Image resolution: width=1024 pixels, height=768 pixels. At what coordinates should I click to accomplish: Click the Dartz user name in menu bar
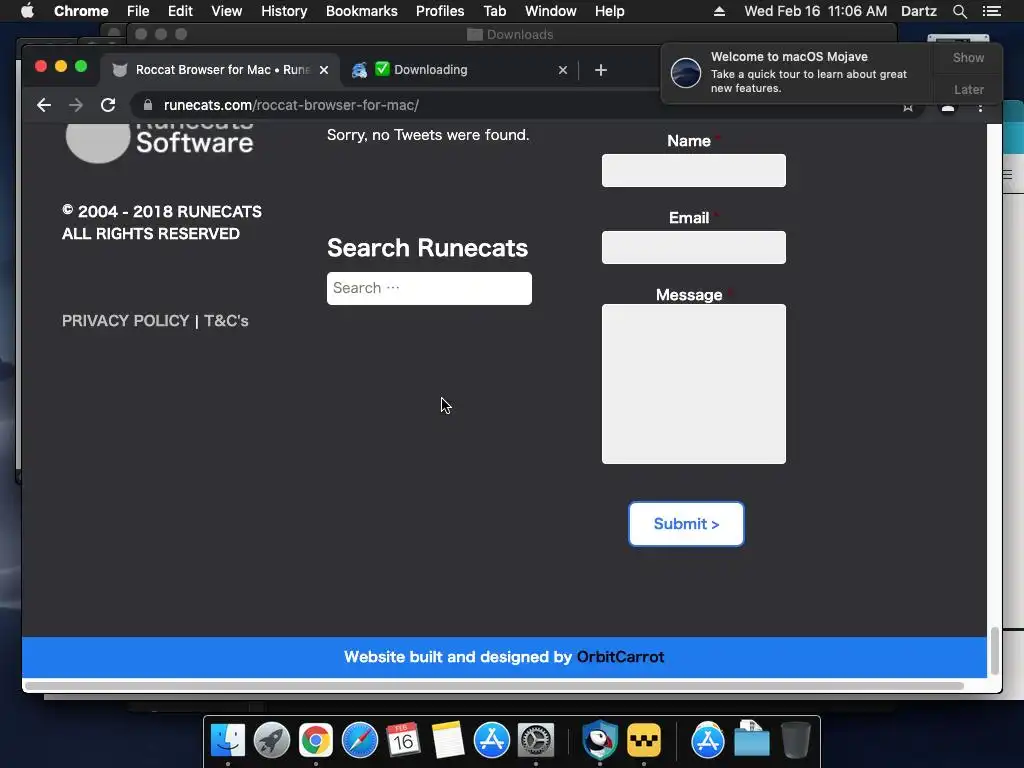pos(918,11)
